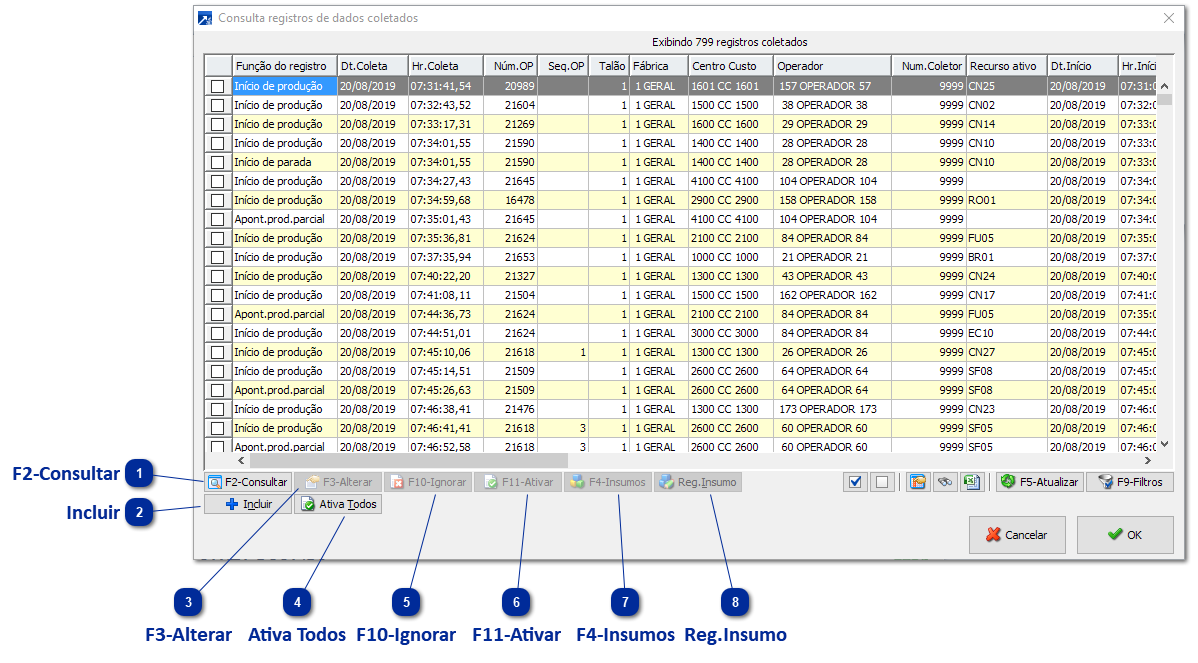The image size is (1198, 663).
Task: Click the select-all checked box icon
Action: pyautogui.click(x=854, y=482)
